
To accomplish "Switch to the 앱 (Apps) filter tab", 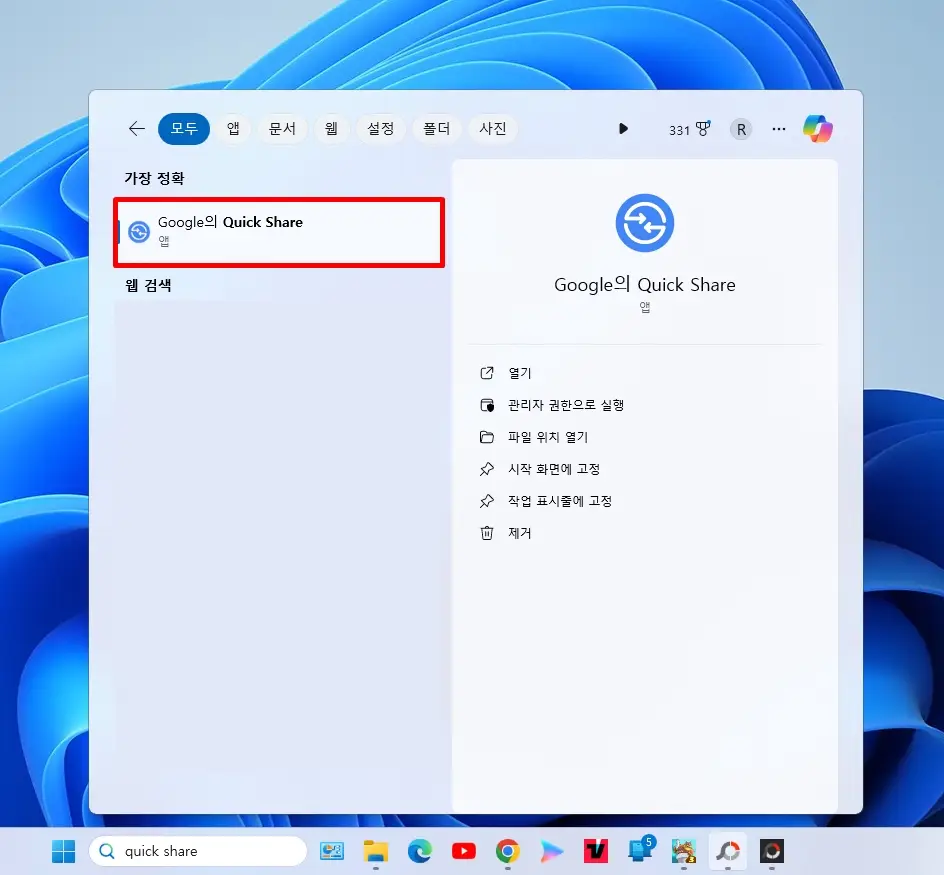I will (x=232, y=128).
